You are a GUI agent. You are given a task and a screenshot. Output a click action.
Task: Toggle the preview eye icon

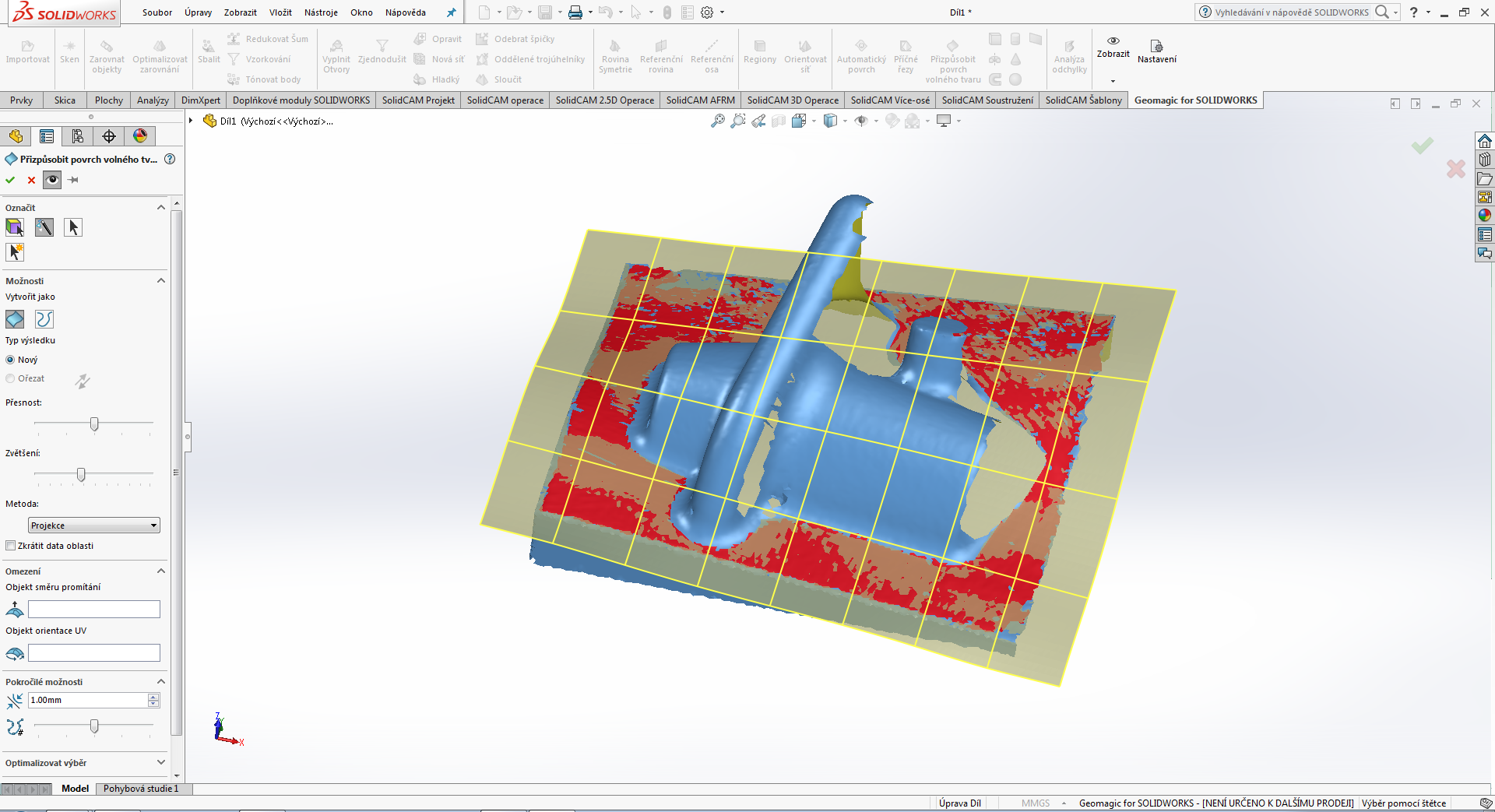point(52,180)
